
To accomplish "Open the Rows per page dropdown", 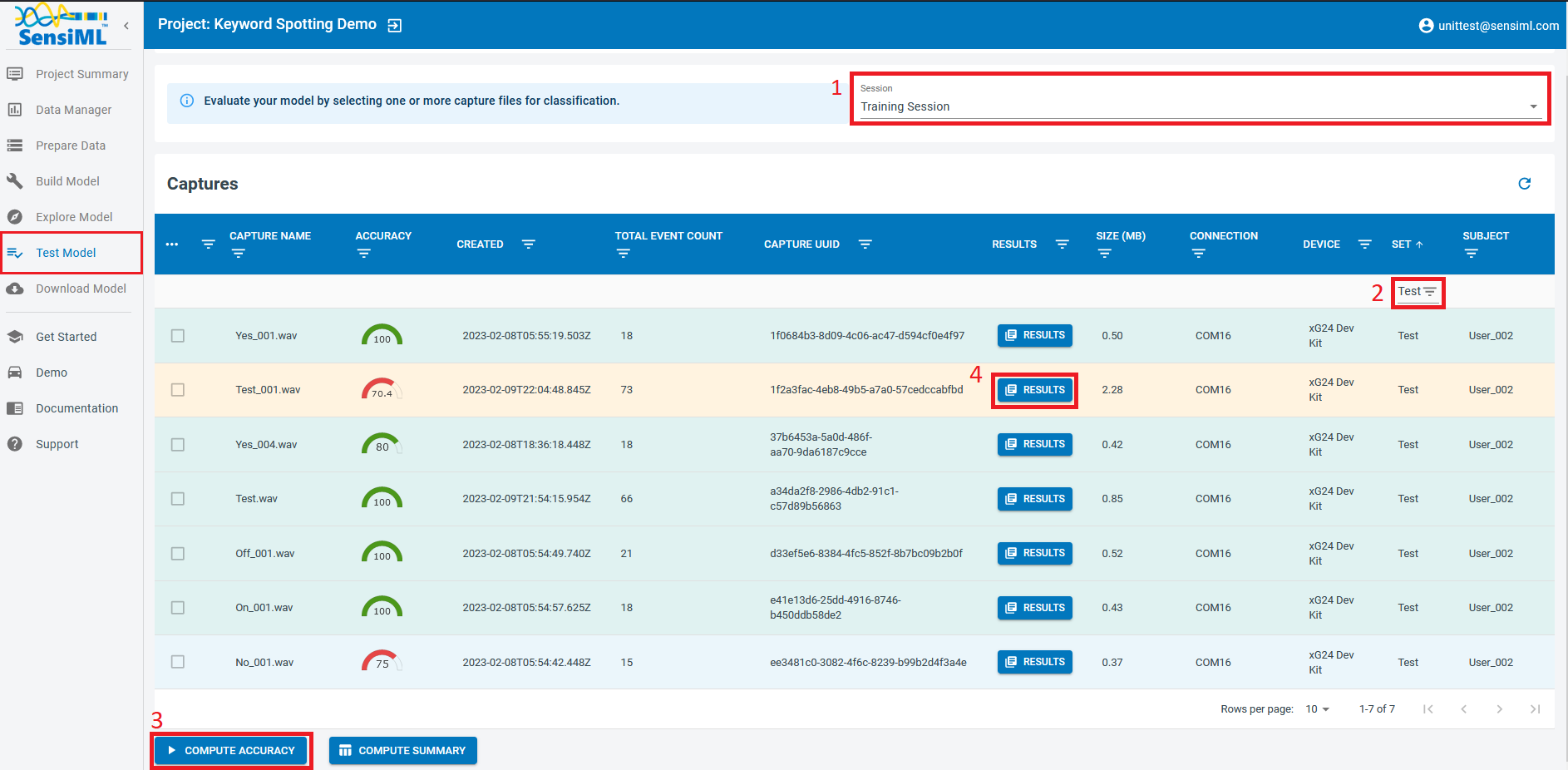I will pos(1318,709).
